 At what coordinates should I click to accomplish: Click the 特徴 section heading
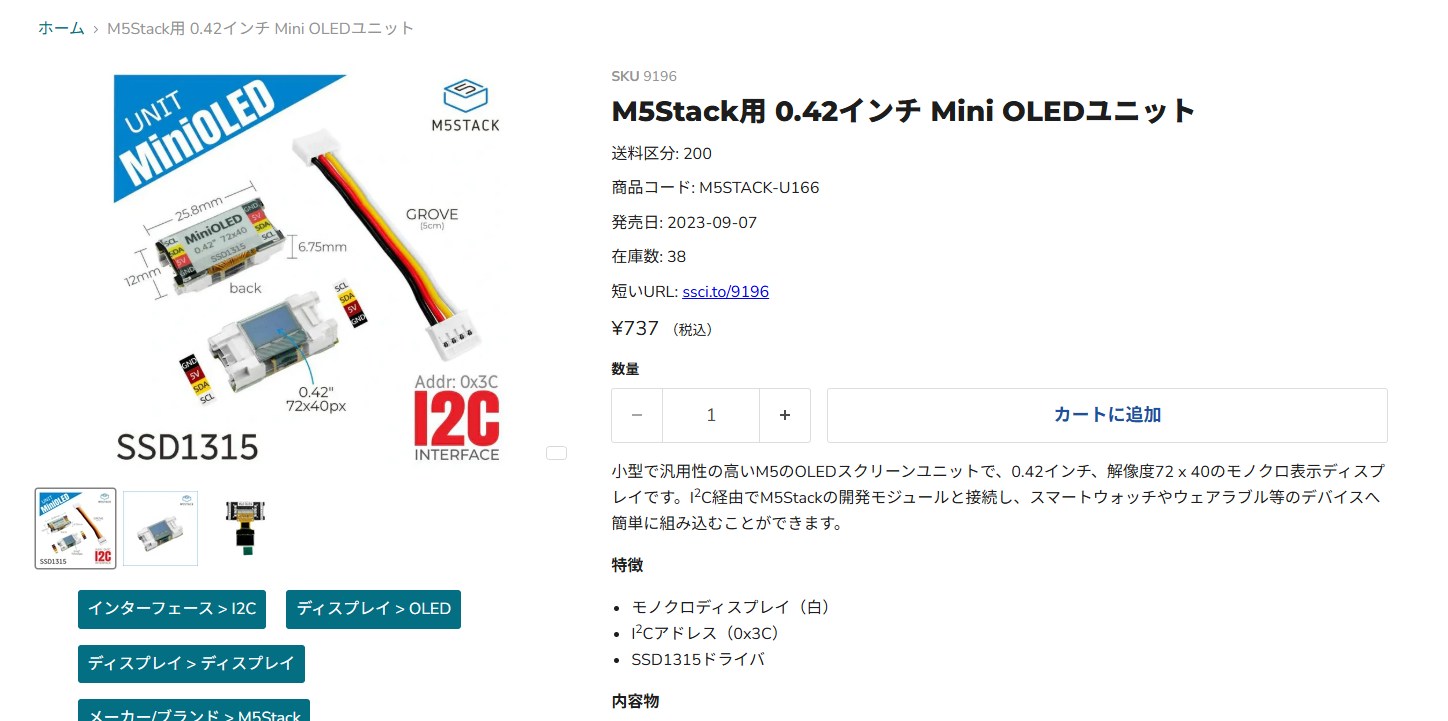coord(627,565)
